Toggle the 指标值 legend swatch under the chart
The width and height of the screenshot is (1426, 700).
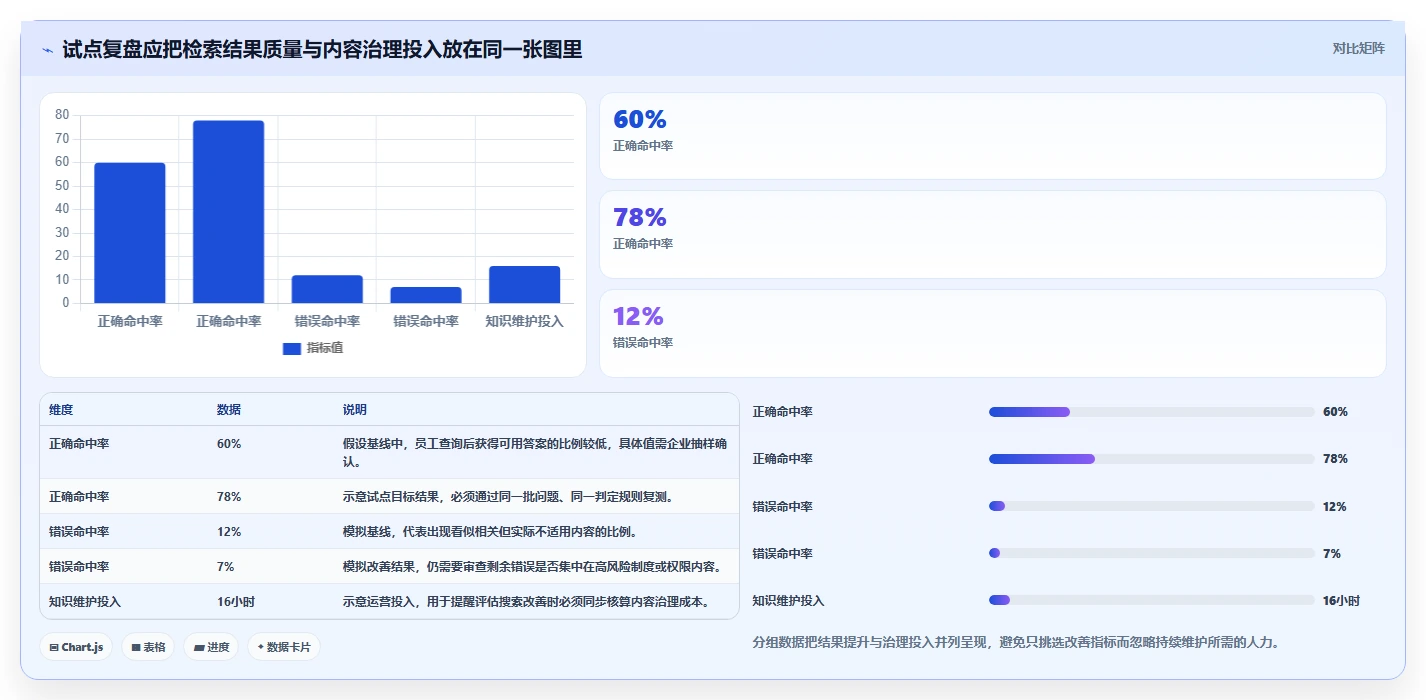tap(292, 348)
